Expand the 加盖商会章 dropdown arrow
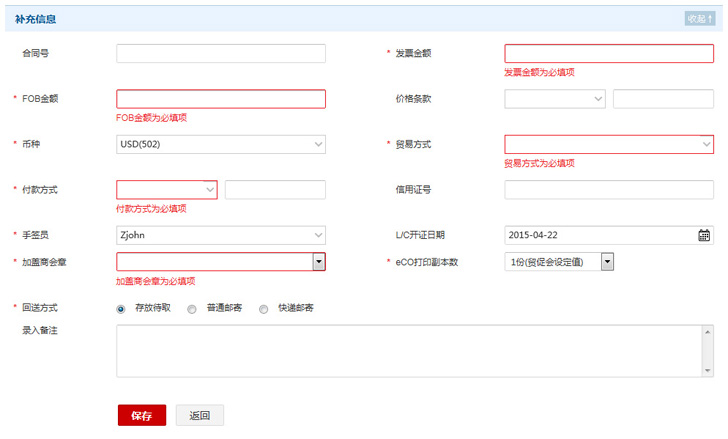The image size is (728, 439). click(x=319, y=262)
